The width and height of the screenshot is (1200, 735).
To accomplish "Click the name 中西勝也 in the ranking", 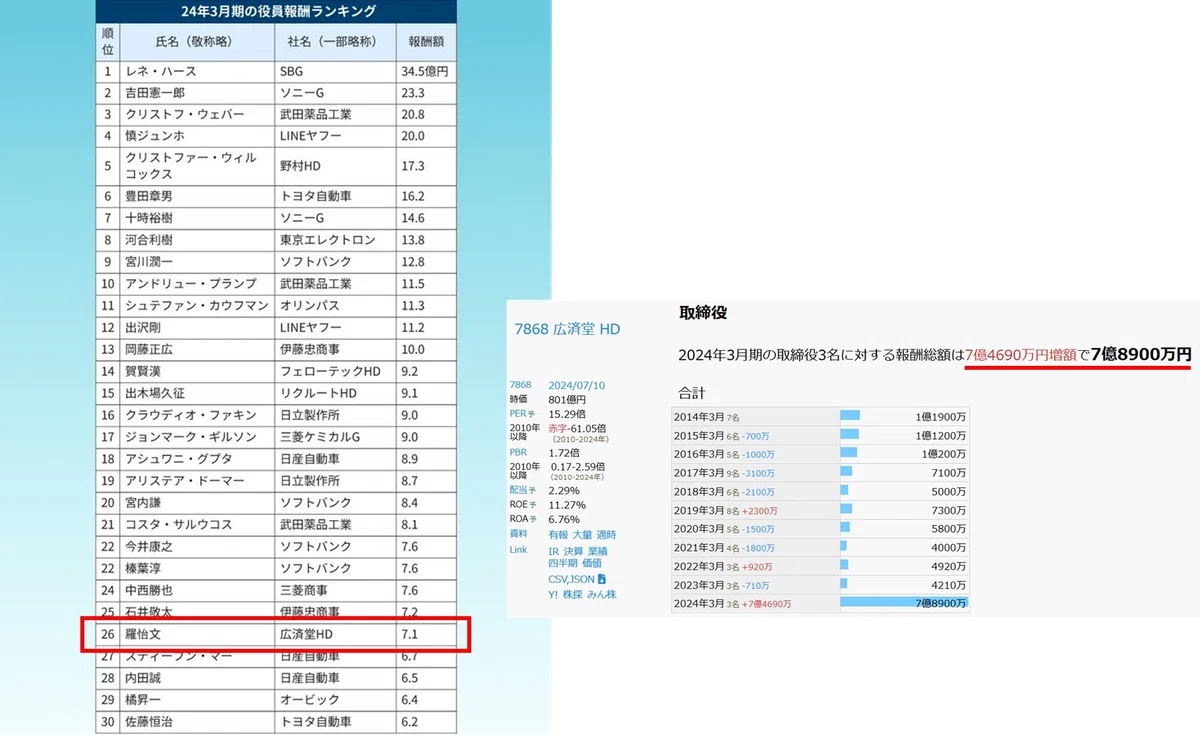I will [x=151, y=590].
